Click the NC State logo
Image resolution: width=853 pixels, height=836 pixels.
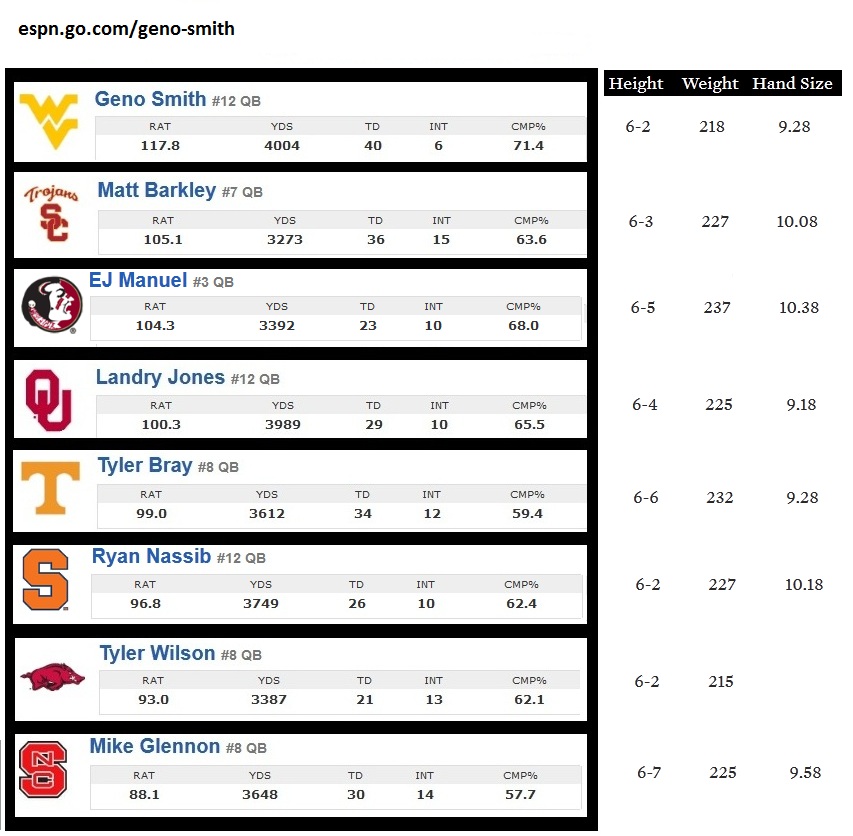pyautogui.click(x=43, y=770)
